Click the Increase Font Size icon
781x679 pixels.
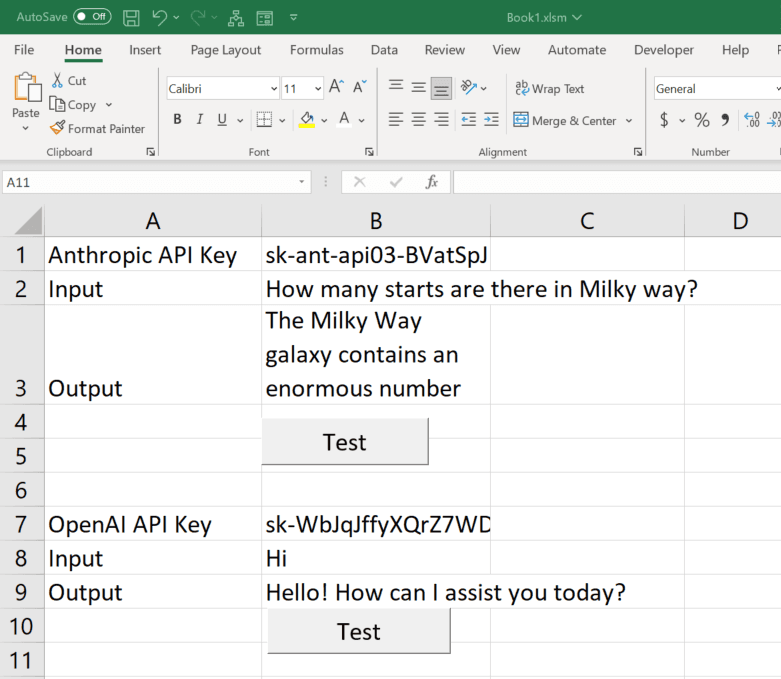336,88
